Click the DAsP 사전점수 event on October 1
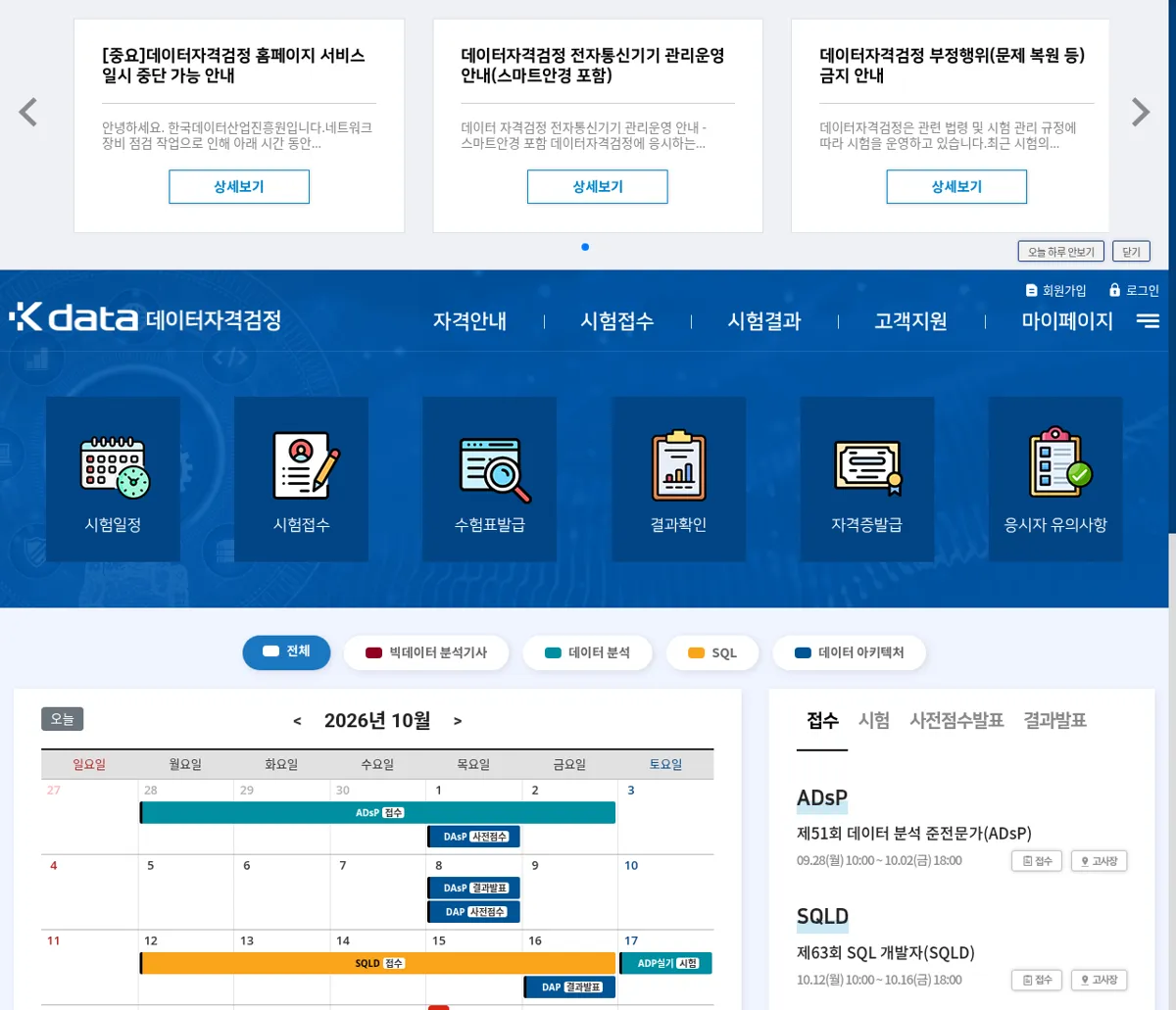Screen dimensions: 1176x1010 [x=473, y=837]
